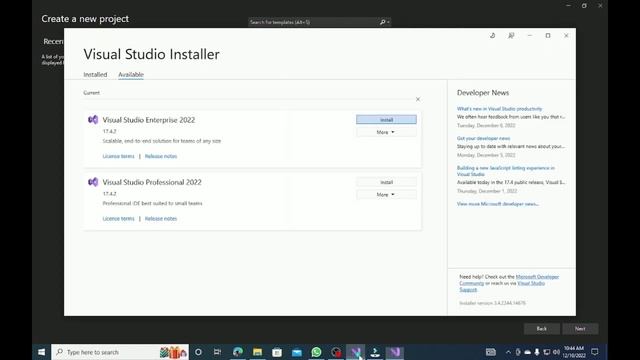Open the search options dropdown arrow in Create a new project
The height and width of the screenshot is (360, 640).
point(388,22)
